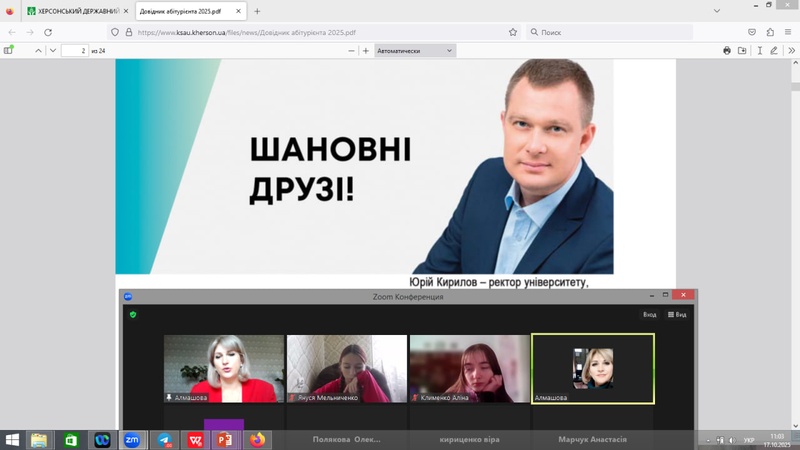This screenshot has width=800, height=450.
Task: Go to next PDF page
Action: pyautogui.click(x=52, y=50)
